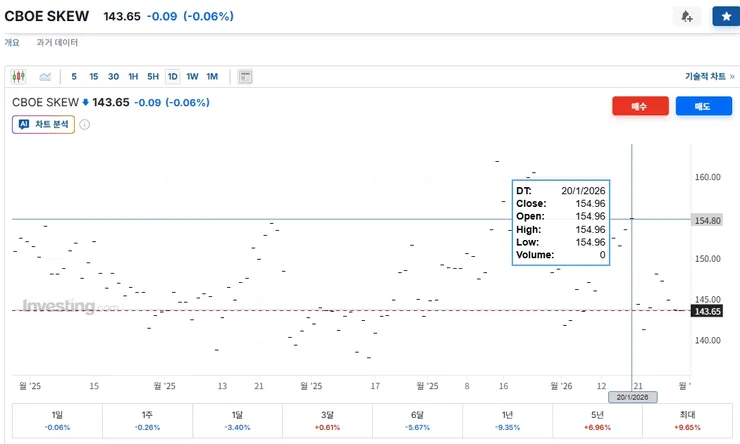This screenshot has width=740, height=444.
Task: Click the 160.00 price axis label
Action: pyautogui.click(x=707, y=177)
